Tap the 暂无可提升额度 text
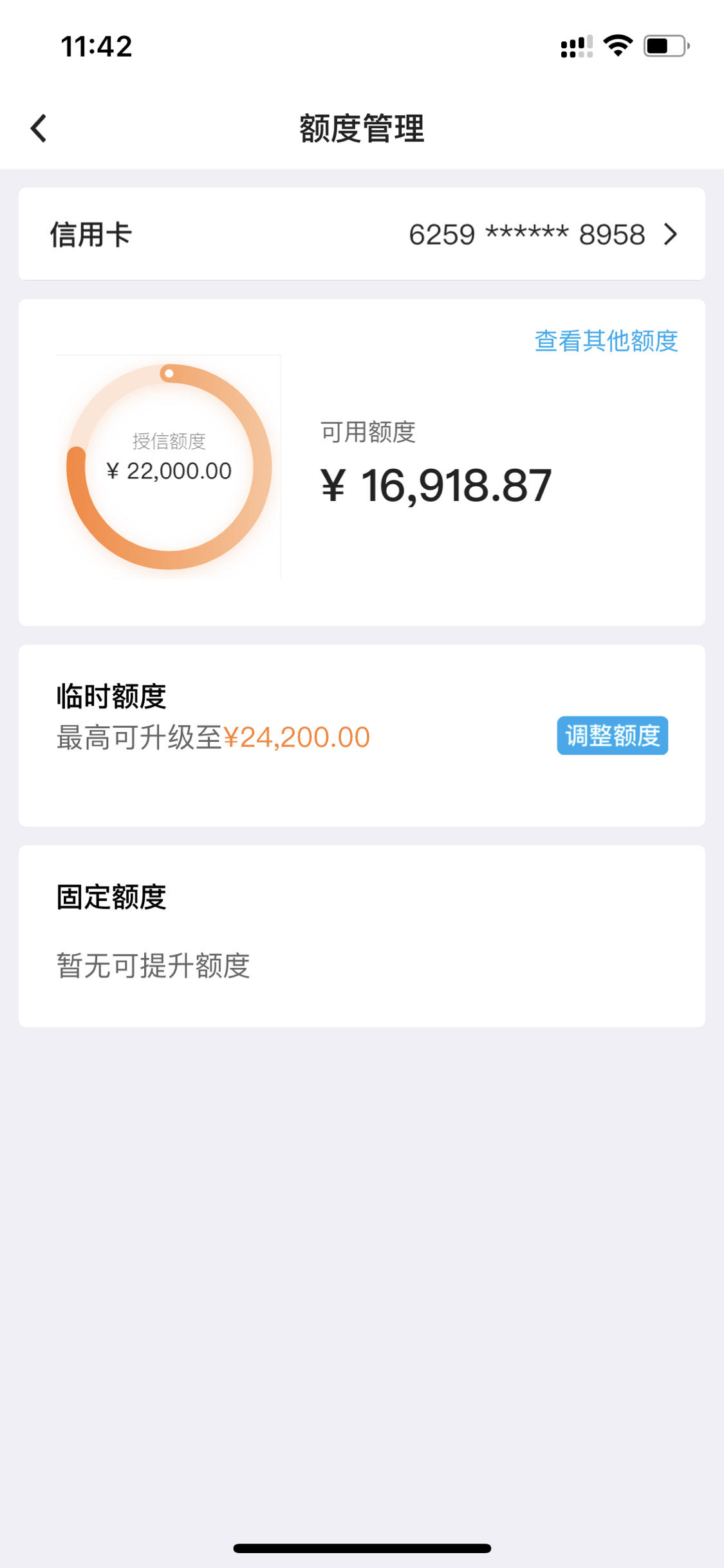 click(153, 966)
